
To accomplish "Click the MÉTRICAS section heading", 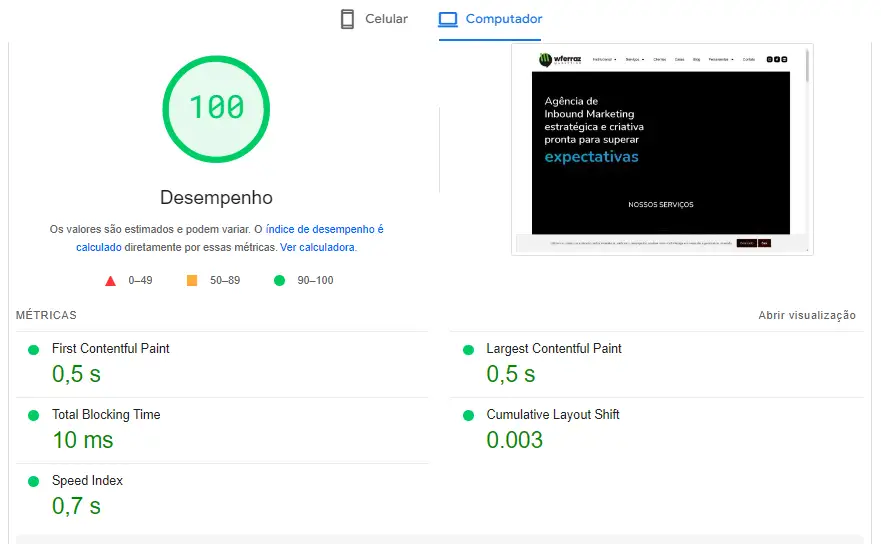I will [46, 315].
